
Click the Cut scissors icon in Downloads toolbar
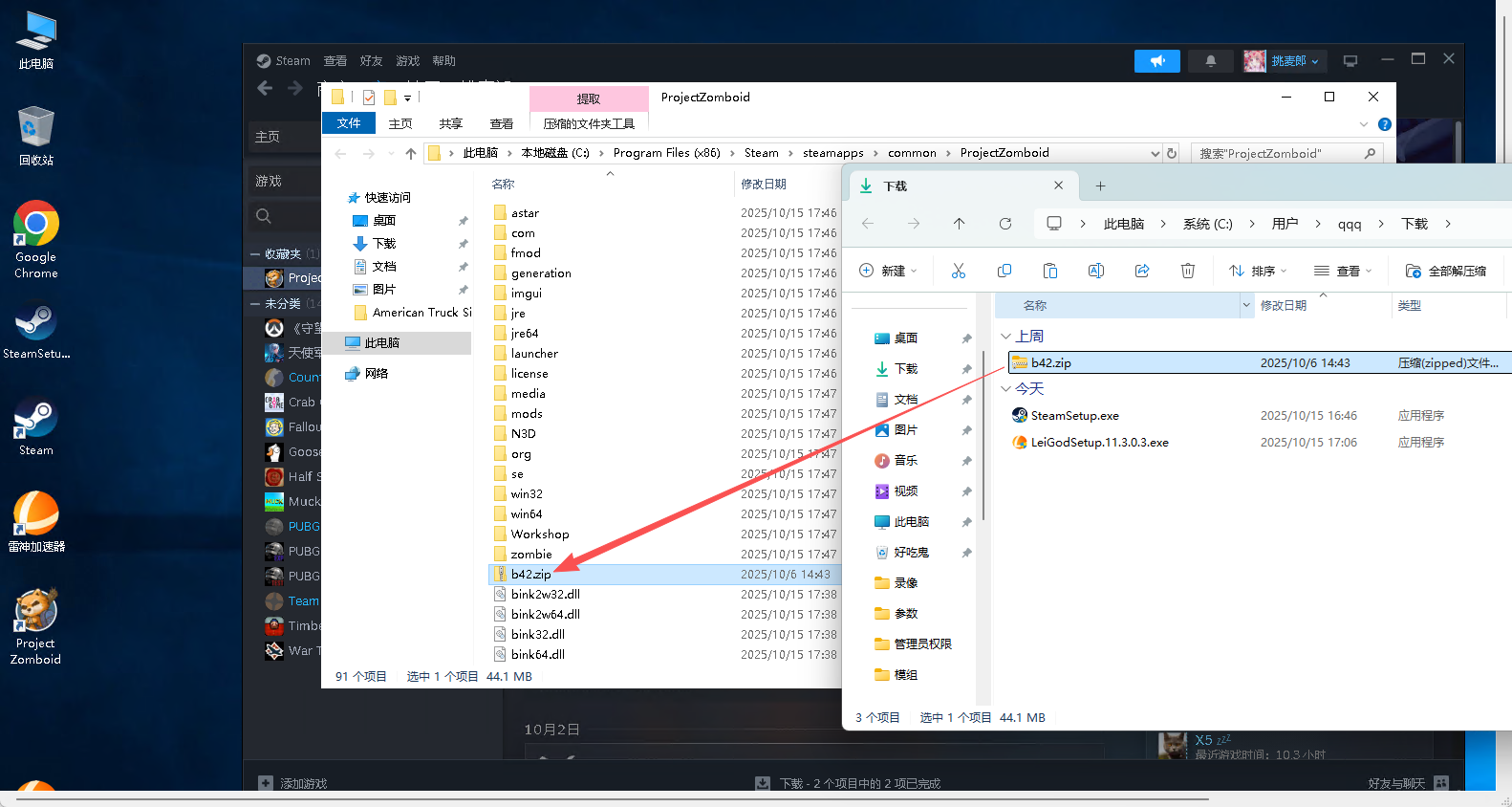pyautogui.click(x=958, y=271)
